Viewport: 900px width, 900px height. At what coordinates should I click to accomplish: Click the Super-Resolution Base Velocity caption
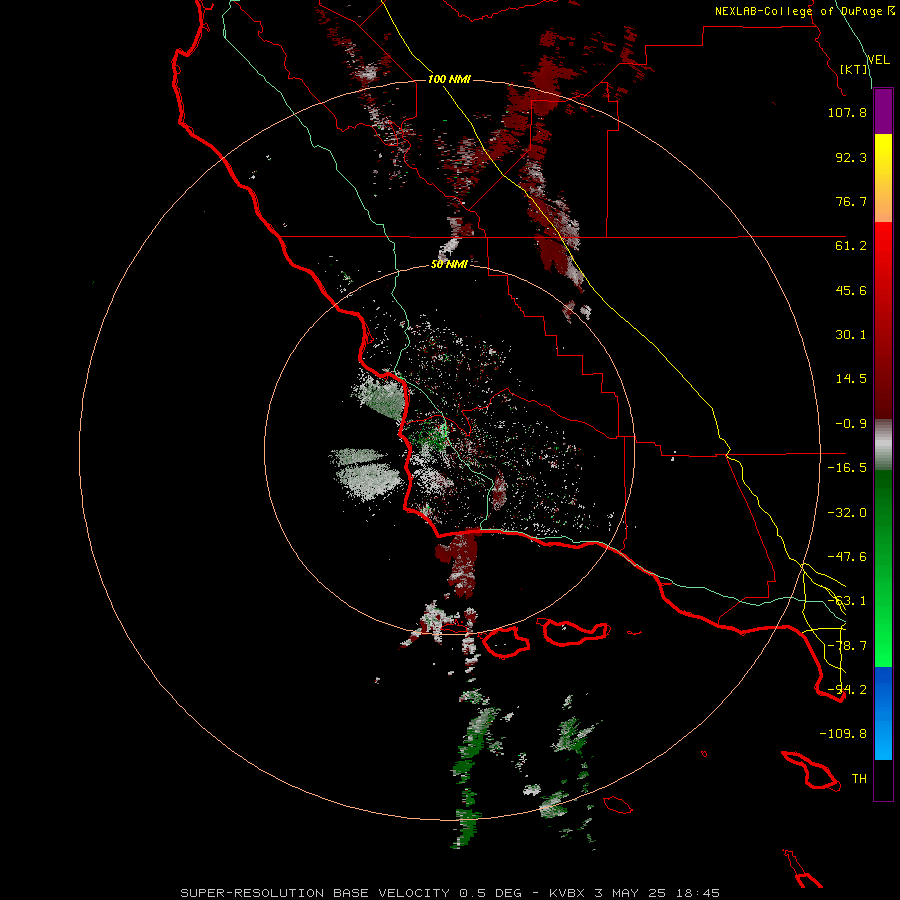(x=449, y=893)
